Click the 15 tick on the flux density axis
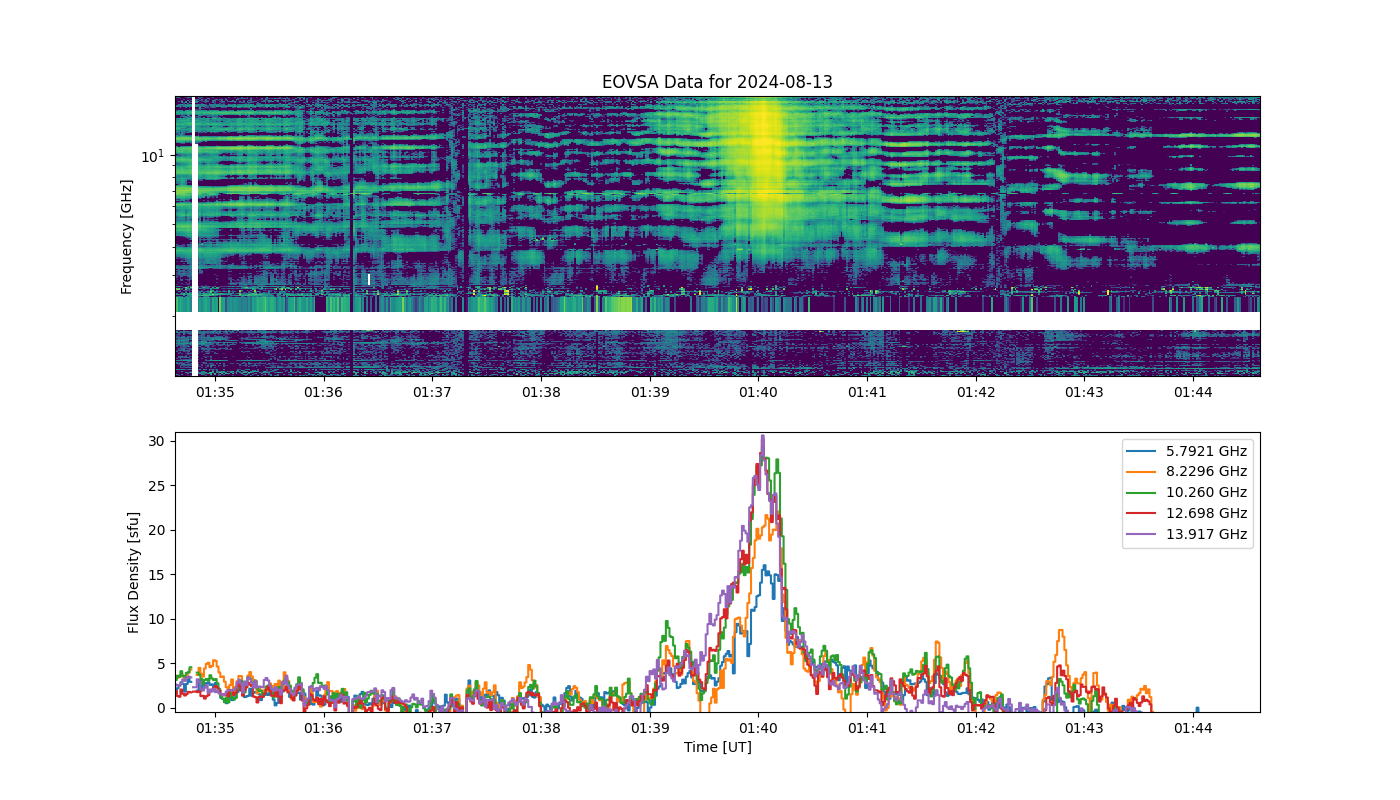1400x800 pixels. click(x=159, y=575)
